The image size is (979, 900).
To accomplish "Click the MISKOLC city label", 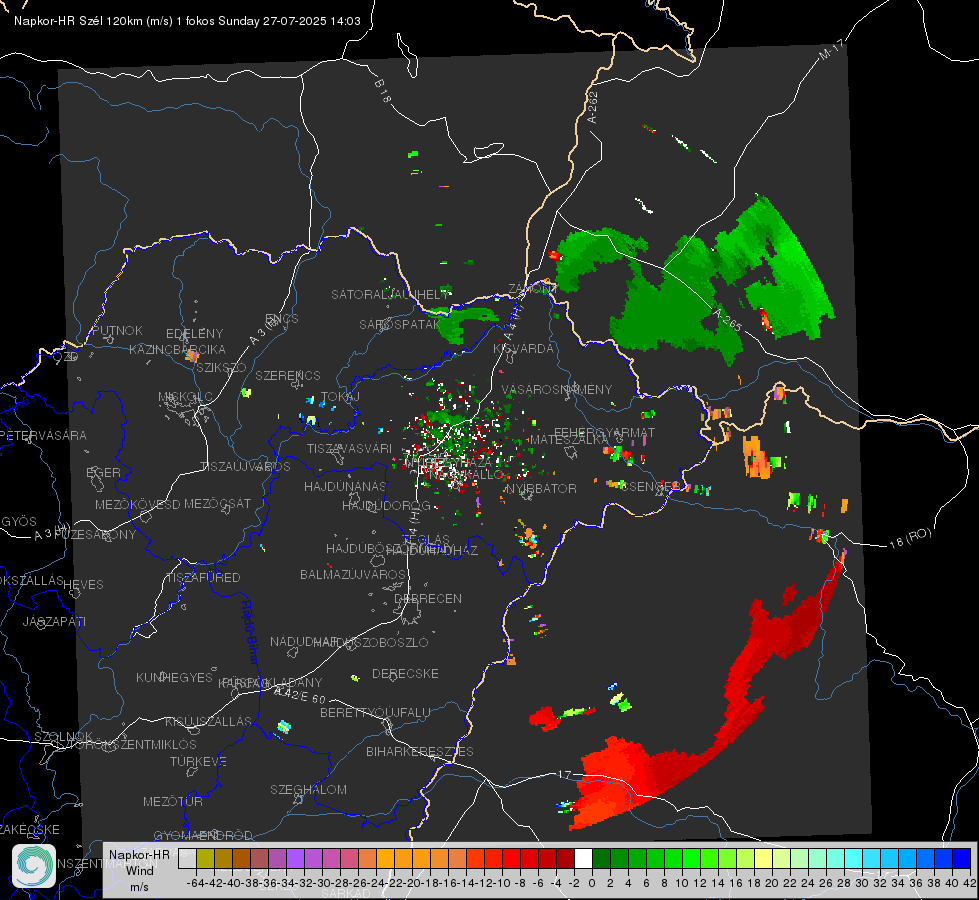I will (x=185, y=397).
